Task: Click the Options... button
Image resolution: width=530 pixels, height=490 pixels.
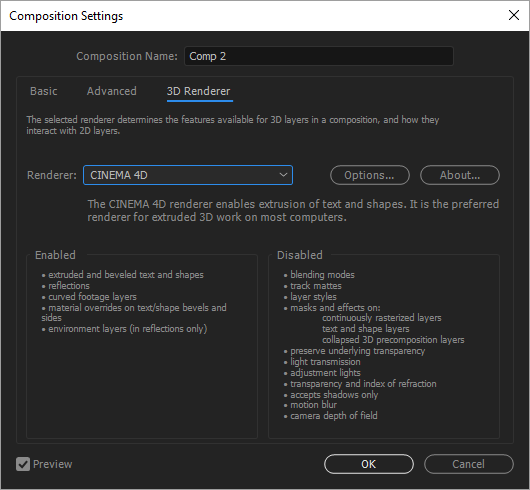Action: pyautogui.click(x=370, y=175)
